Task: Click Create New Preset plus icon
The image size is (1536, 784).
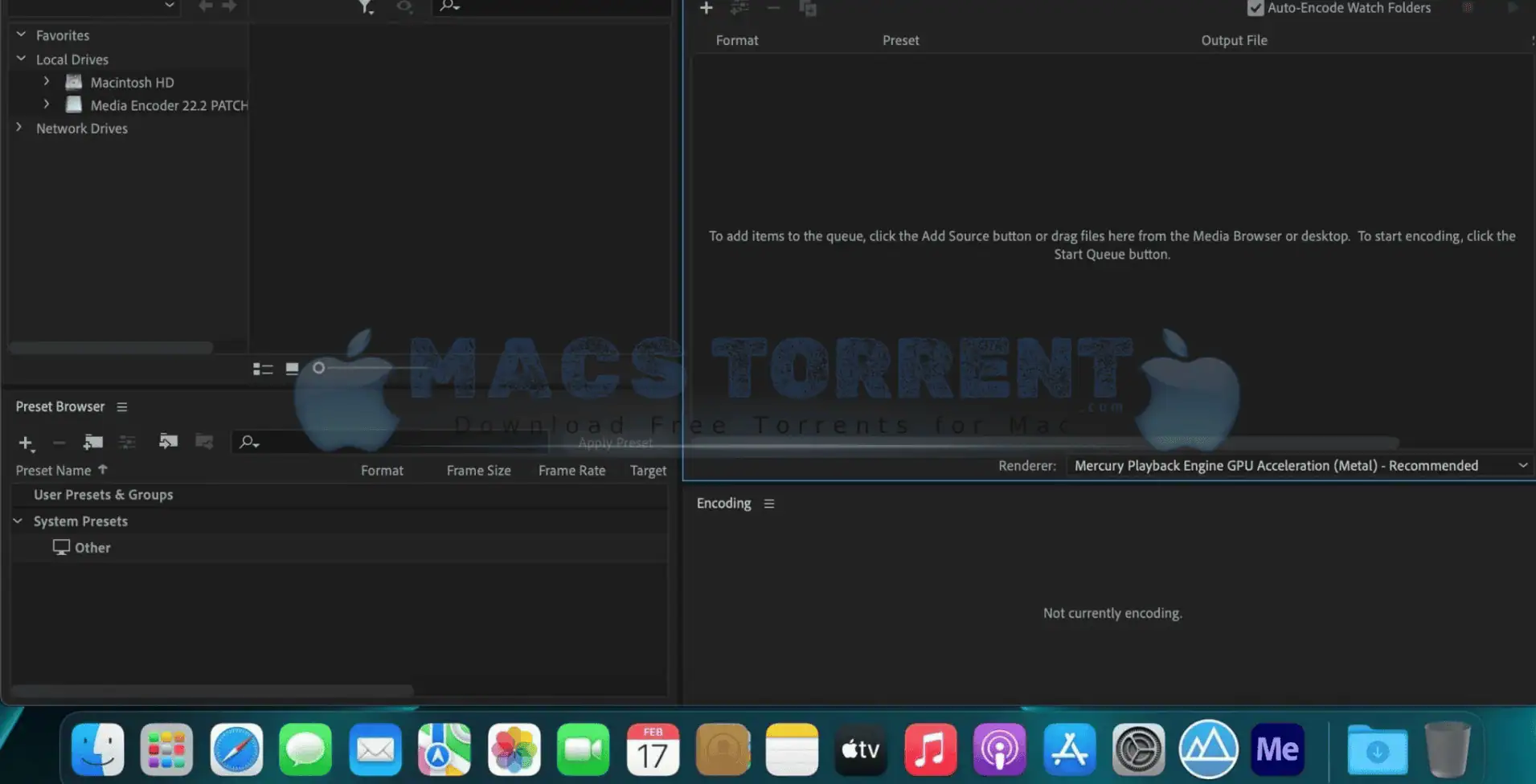Action: [26, 443]
